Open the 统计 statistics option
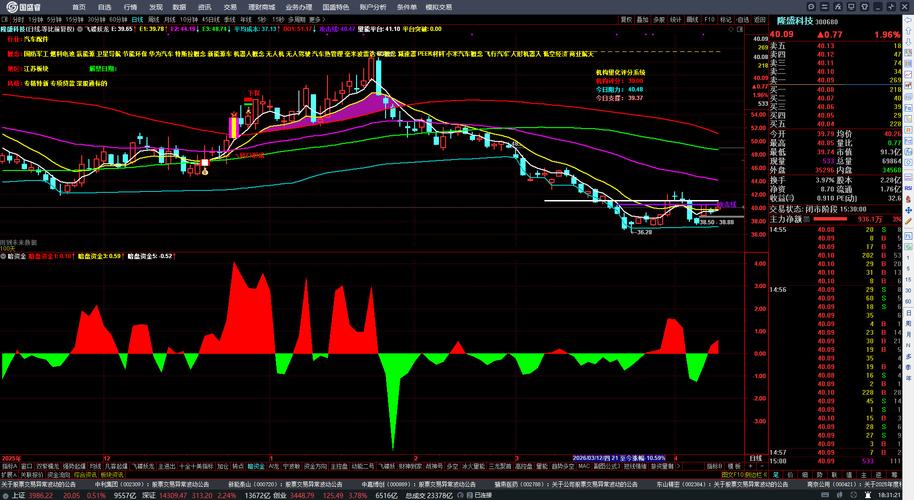The width and height of the screenshot is (914, 500). (x=676, y=19)
